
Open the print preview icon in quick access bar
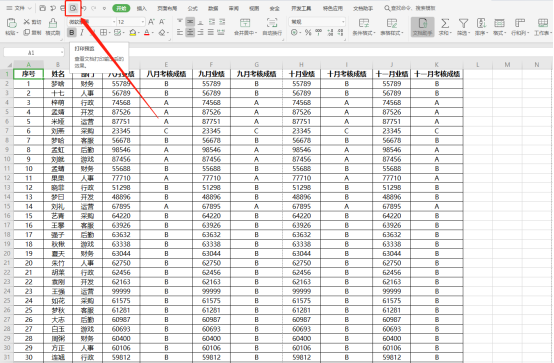[73, 8]
